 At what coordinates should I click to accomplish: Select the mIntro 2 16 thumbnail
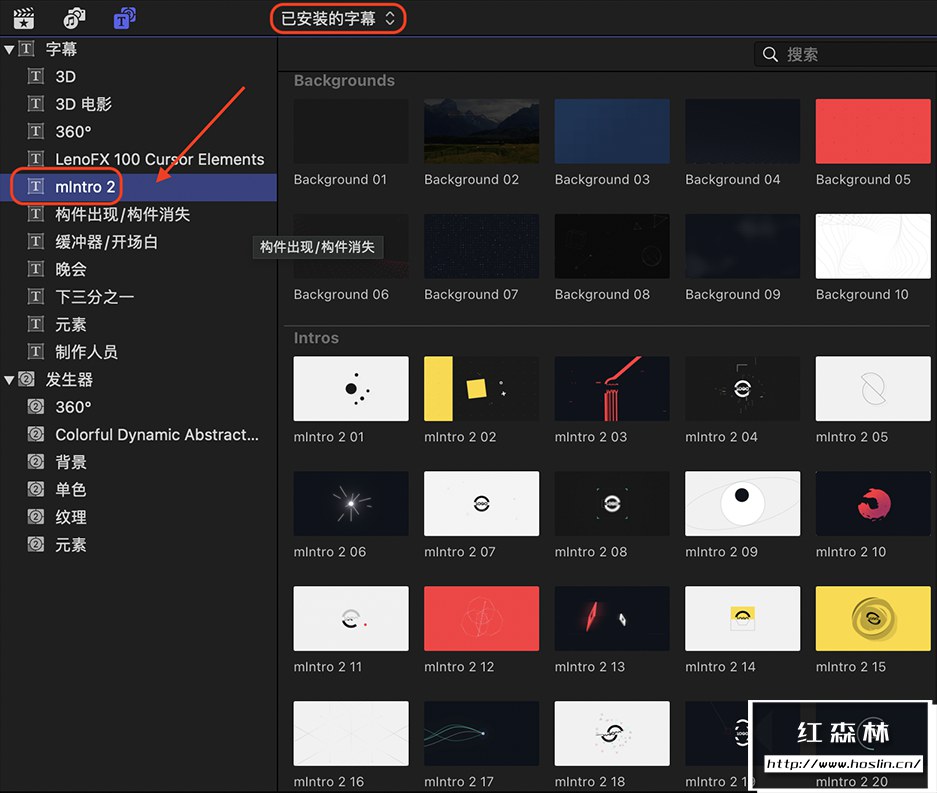pos(351,733)
